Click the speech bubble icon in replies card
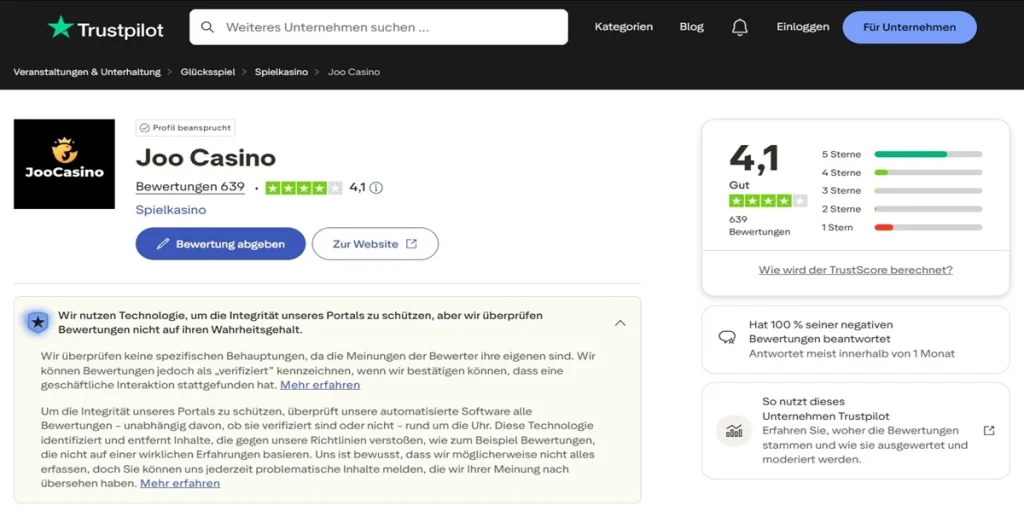 727,338
